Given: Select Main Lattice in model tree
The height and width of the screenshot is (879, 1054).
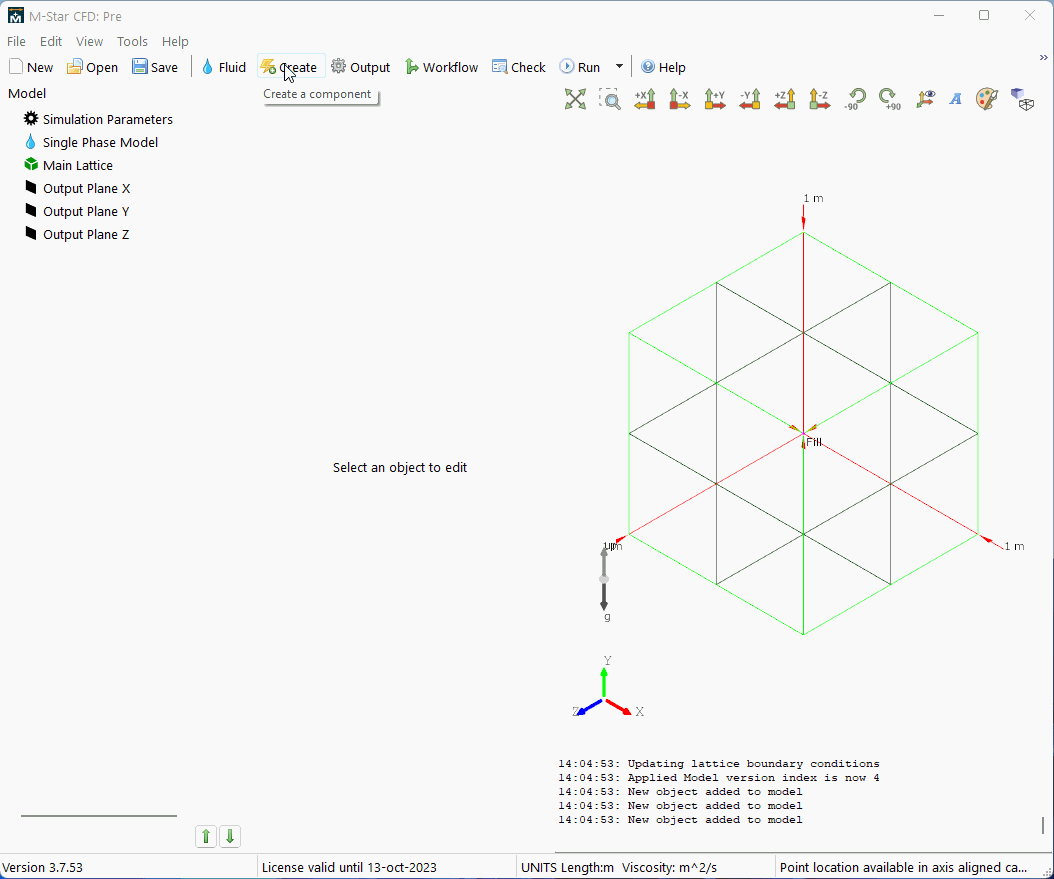Looking at the screenshot, I should [68, 165].
